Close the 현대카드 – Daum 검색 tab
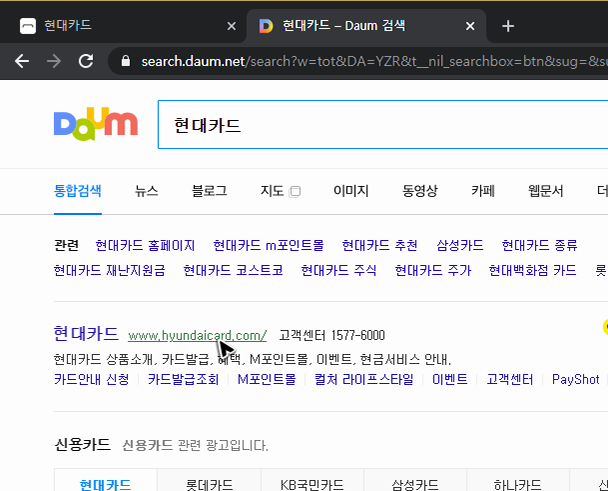 (470, 26)
